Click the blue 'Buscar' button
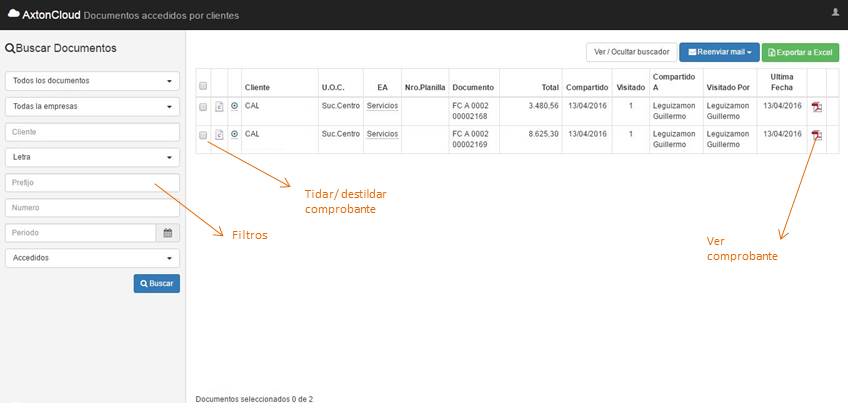This screenshot has width=848, height=412. point(156,283)
